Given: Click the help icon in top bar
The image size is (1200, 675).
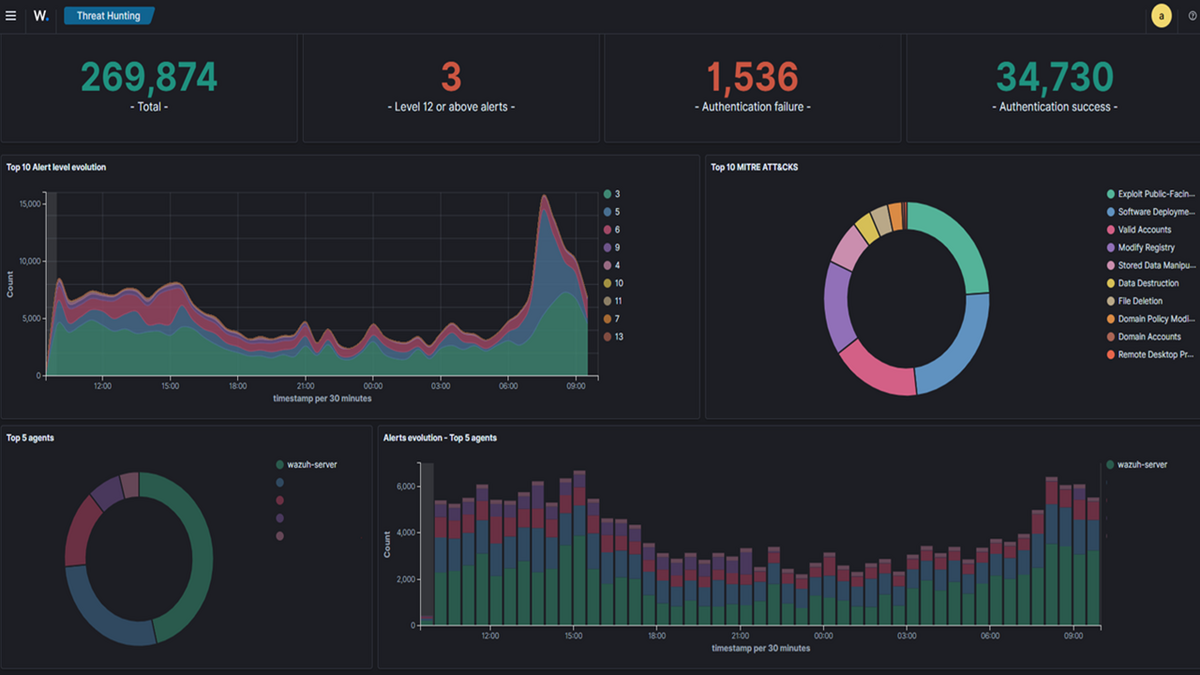Looking at the screenshot, I should click(1192, 16).
